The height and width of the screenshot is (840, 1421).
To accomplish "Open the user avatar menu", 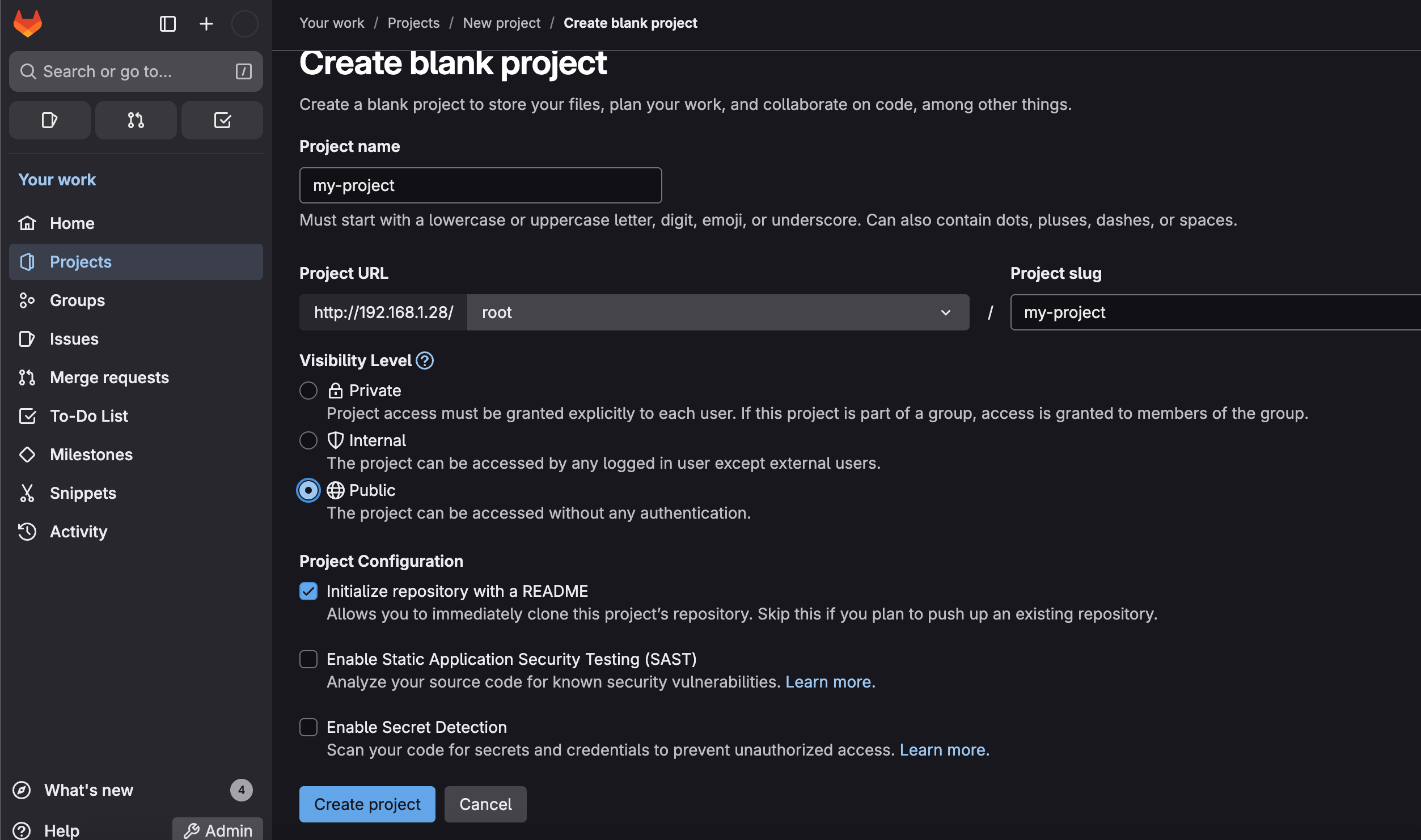I will [x=245, y=24].
